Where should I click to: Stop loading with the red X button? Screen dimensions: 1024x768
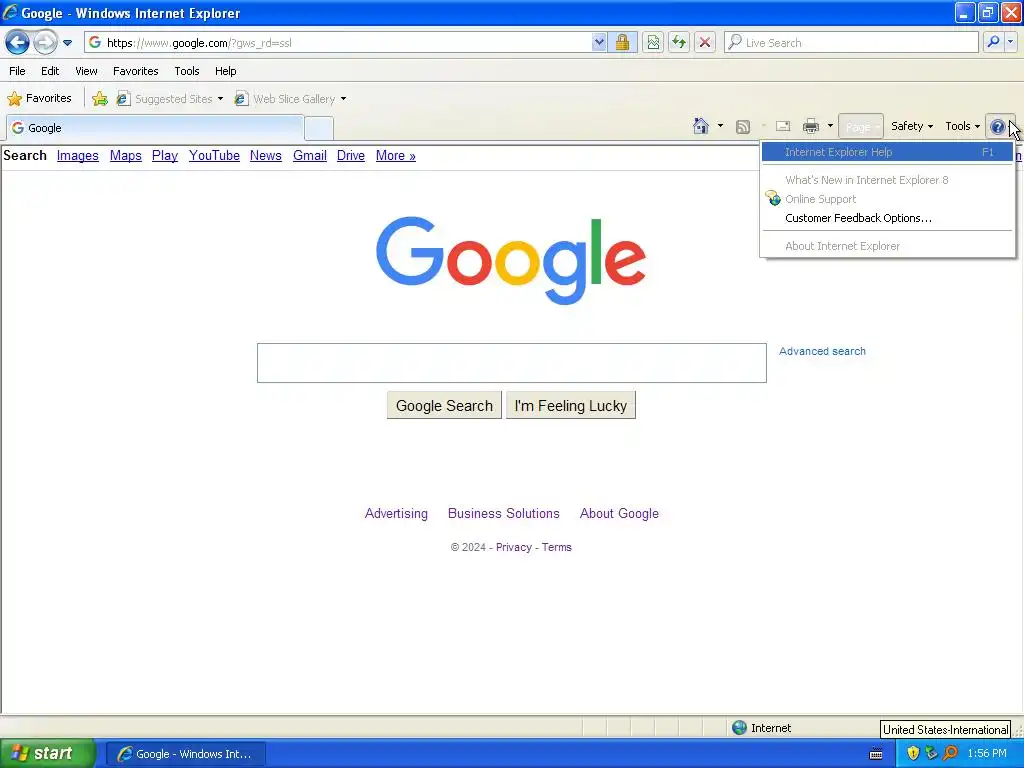[x=705, y=42]
